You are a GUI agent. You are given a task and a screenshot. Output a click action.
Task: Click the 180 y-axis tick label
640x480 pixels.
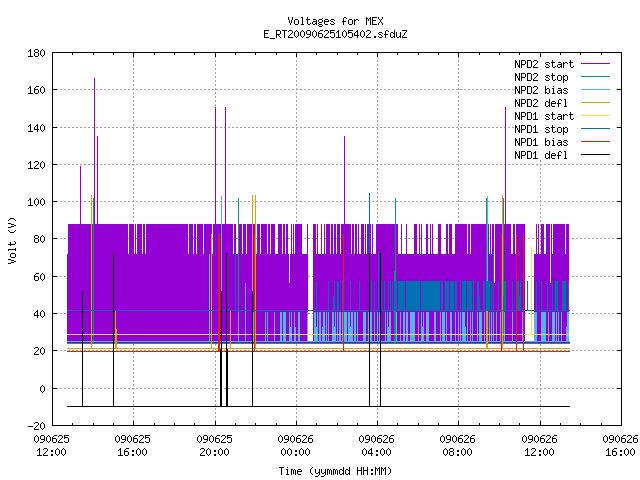point(36,53)
